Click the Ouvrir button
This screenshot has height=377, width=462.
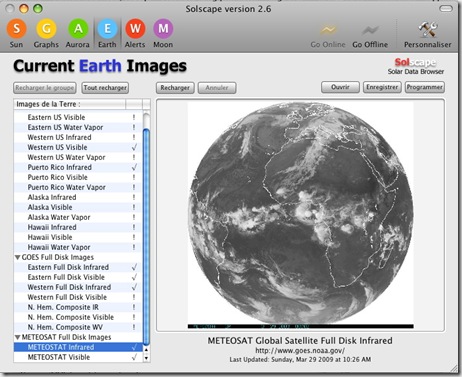pyautogui.click(x=340, y=87)
